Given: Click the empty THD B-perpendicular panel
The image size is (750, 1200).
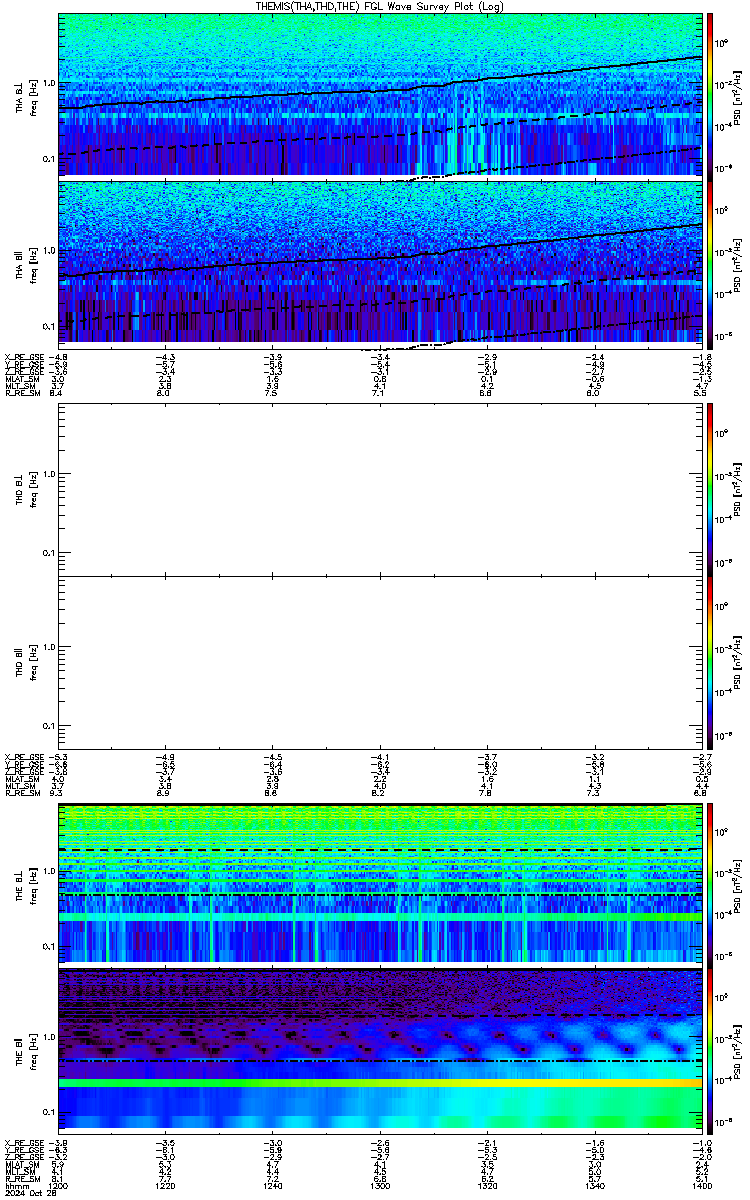Looking at the screenshot, I should (380, 489).
